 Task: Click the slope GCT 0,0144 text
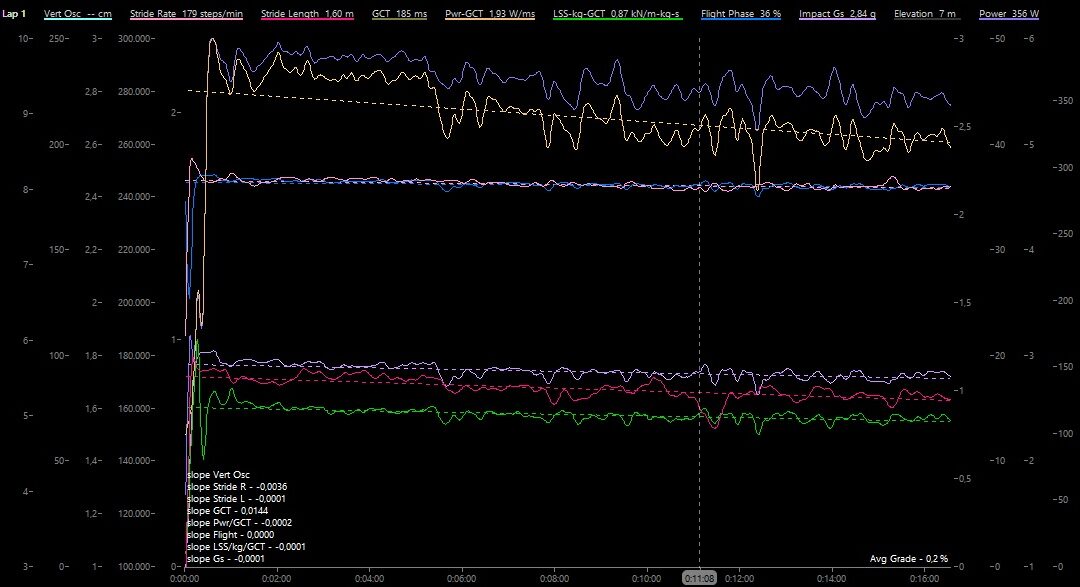click(227, 511)
